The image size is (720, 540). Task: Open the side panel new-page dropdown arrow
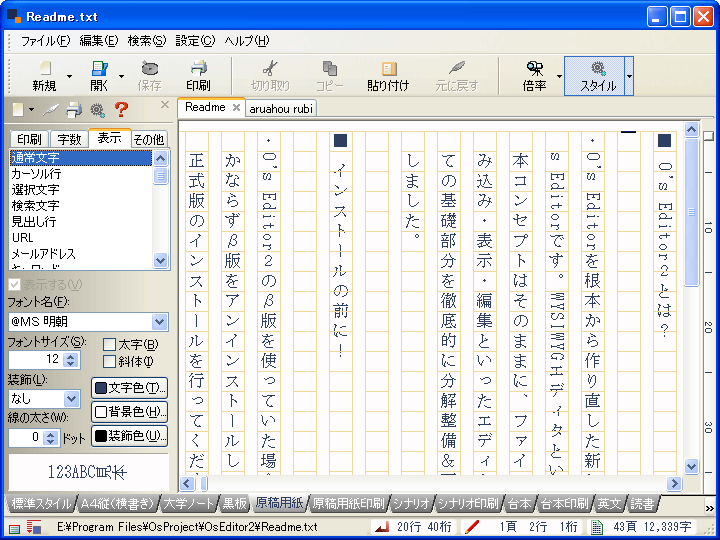coord(31,110)
